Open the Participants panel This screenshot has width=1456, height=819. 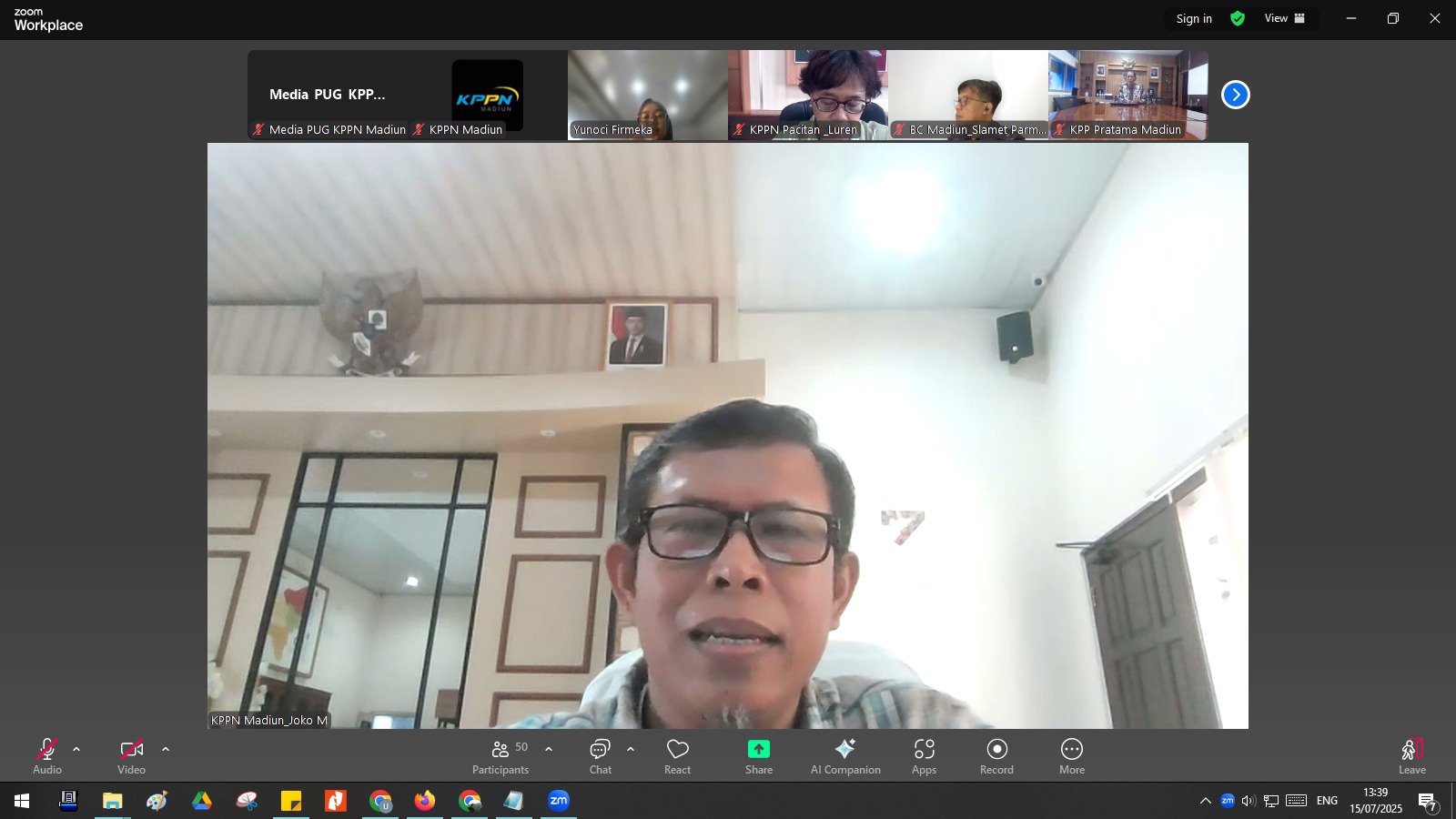[500, 756]
